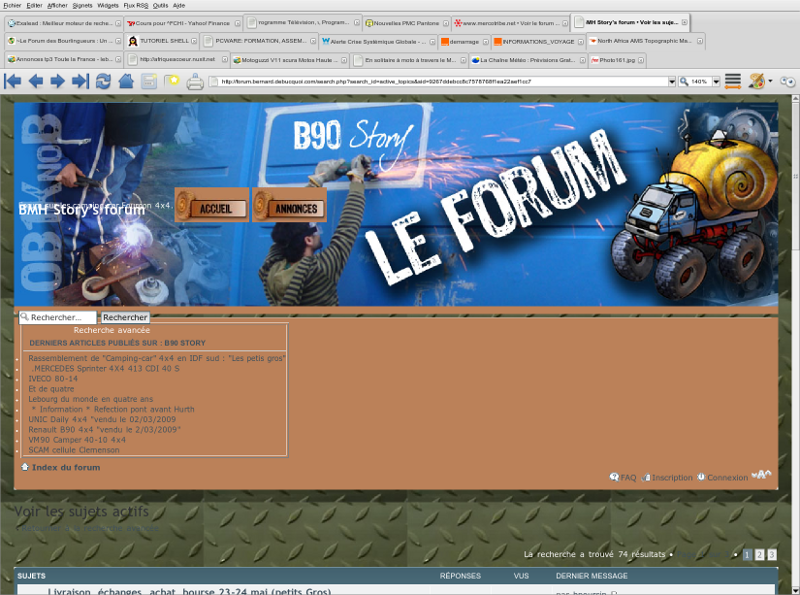Open the Connexion login link
The height and width of the screenshot is (595, 800).
727,478
